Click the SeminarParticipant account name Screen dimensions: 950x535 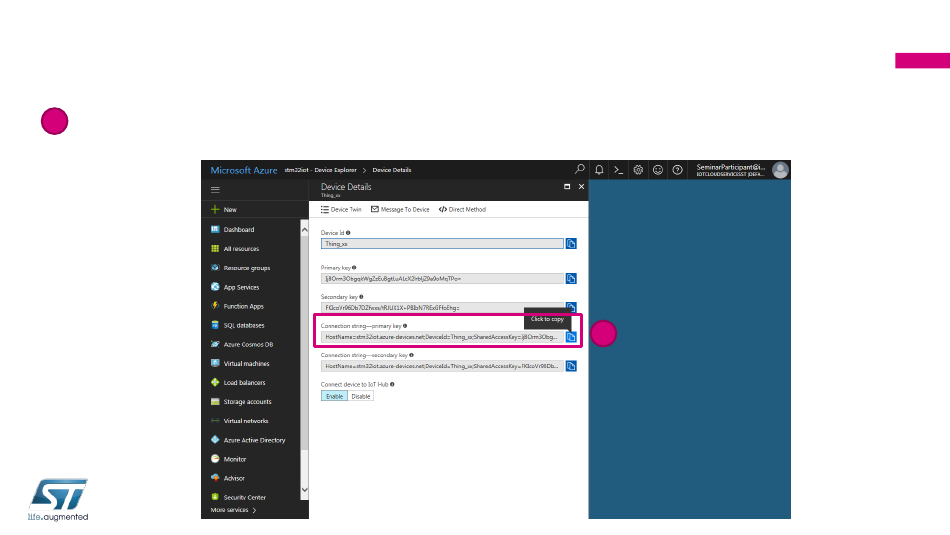click(731, 167)
